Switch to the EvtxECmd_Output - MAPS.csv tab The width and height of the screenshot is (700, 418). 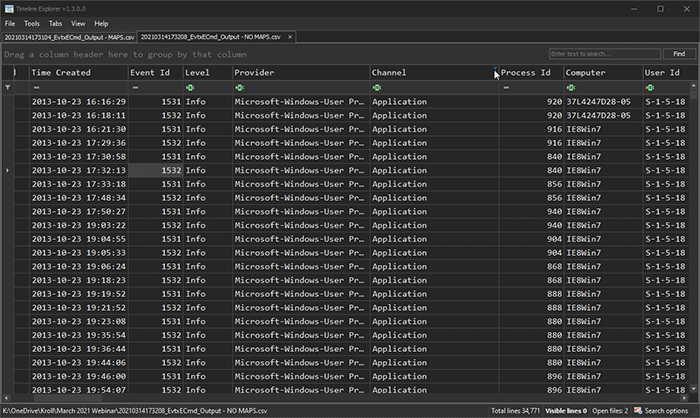69,38
